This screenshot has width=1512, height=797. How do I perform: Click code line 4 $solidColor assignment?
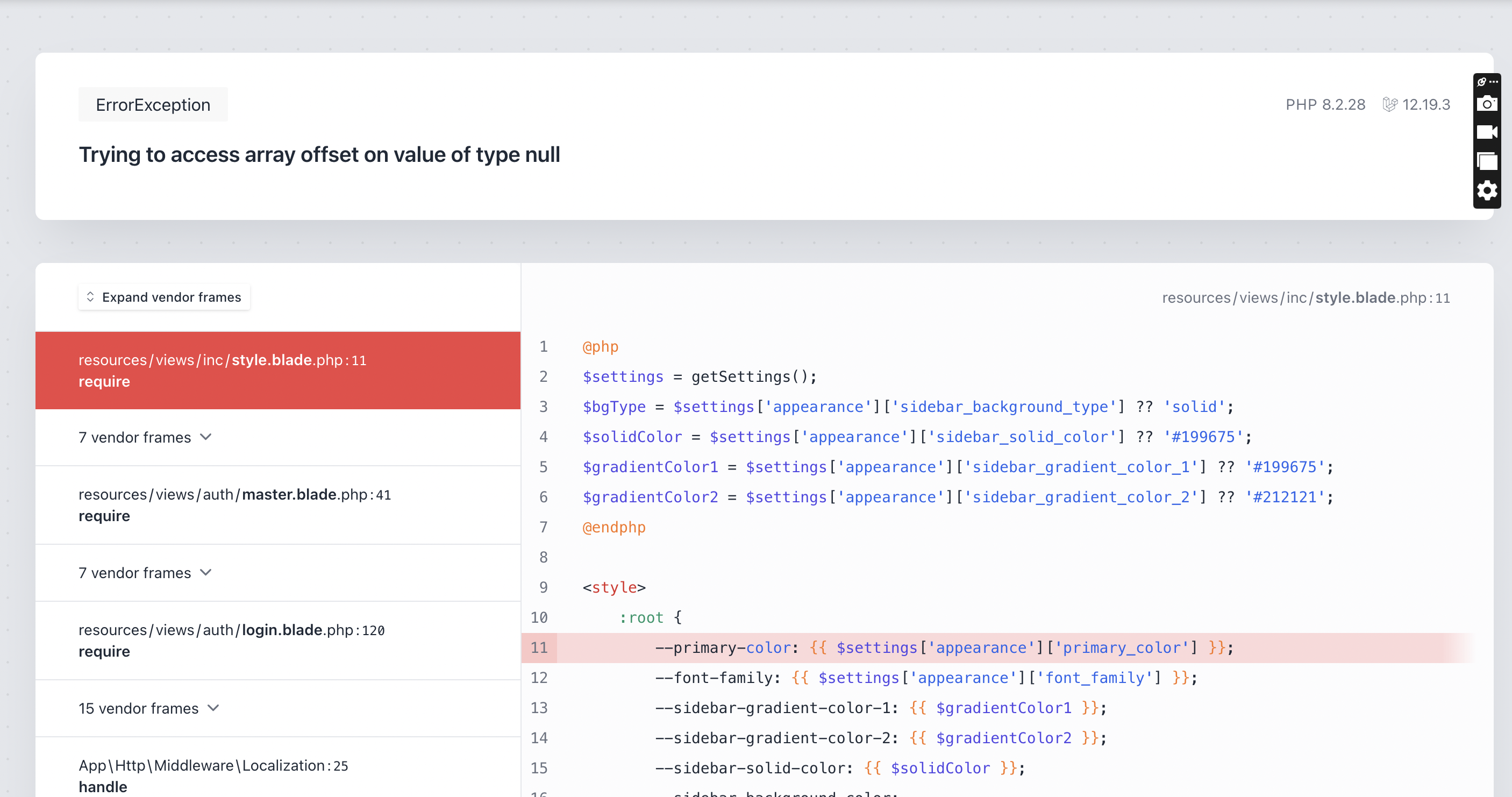[917, 437]
